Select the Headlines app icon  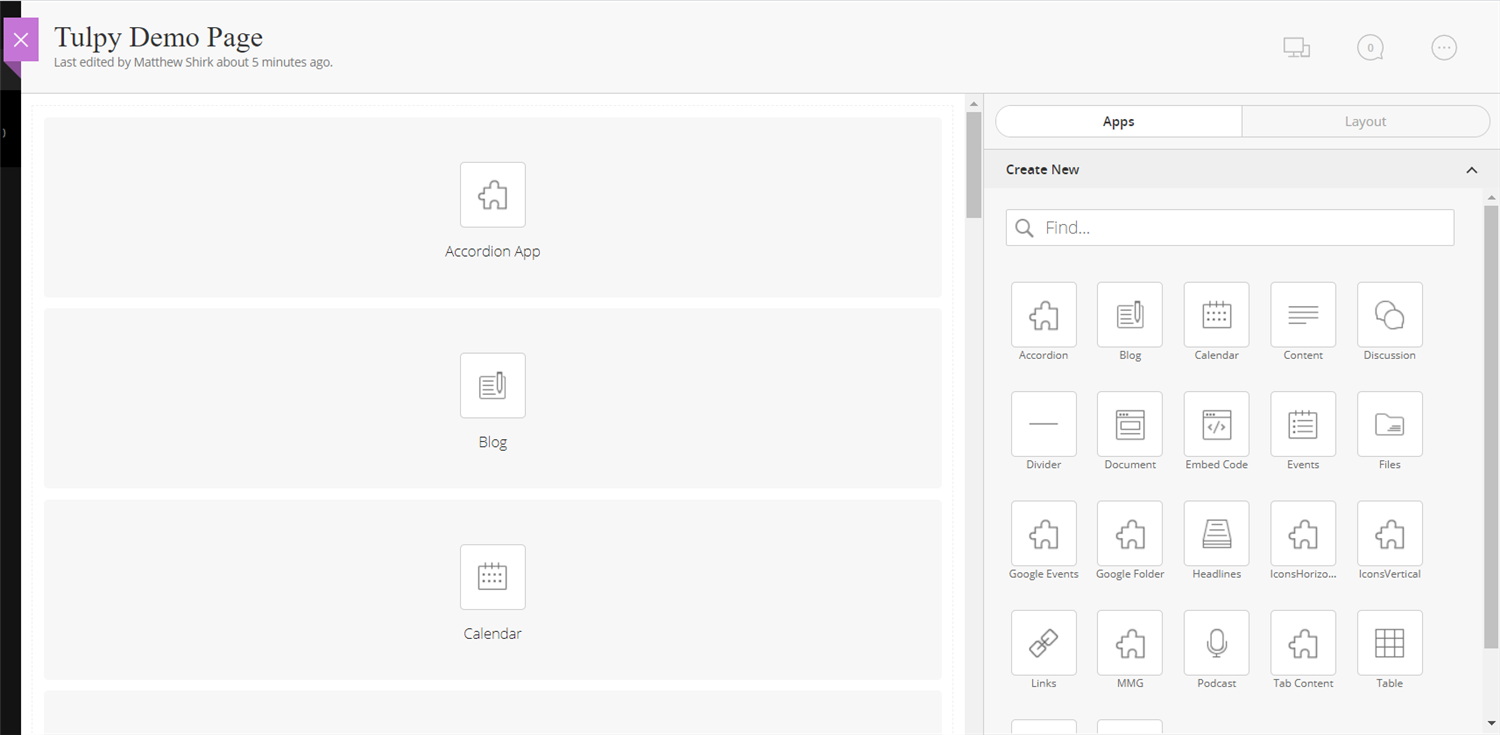1216,534
